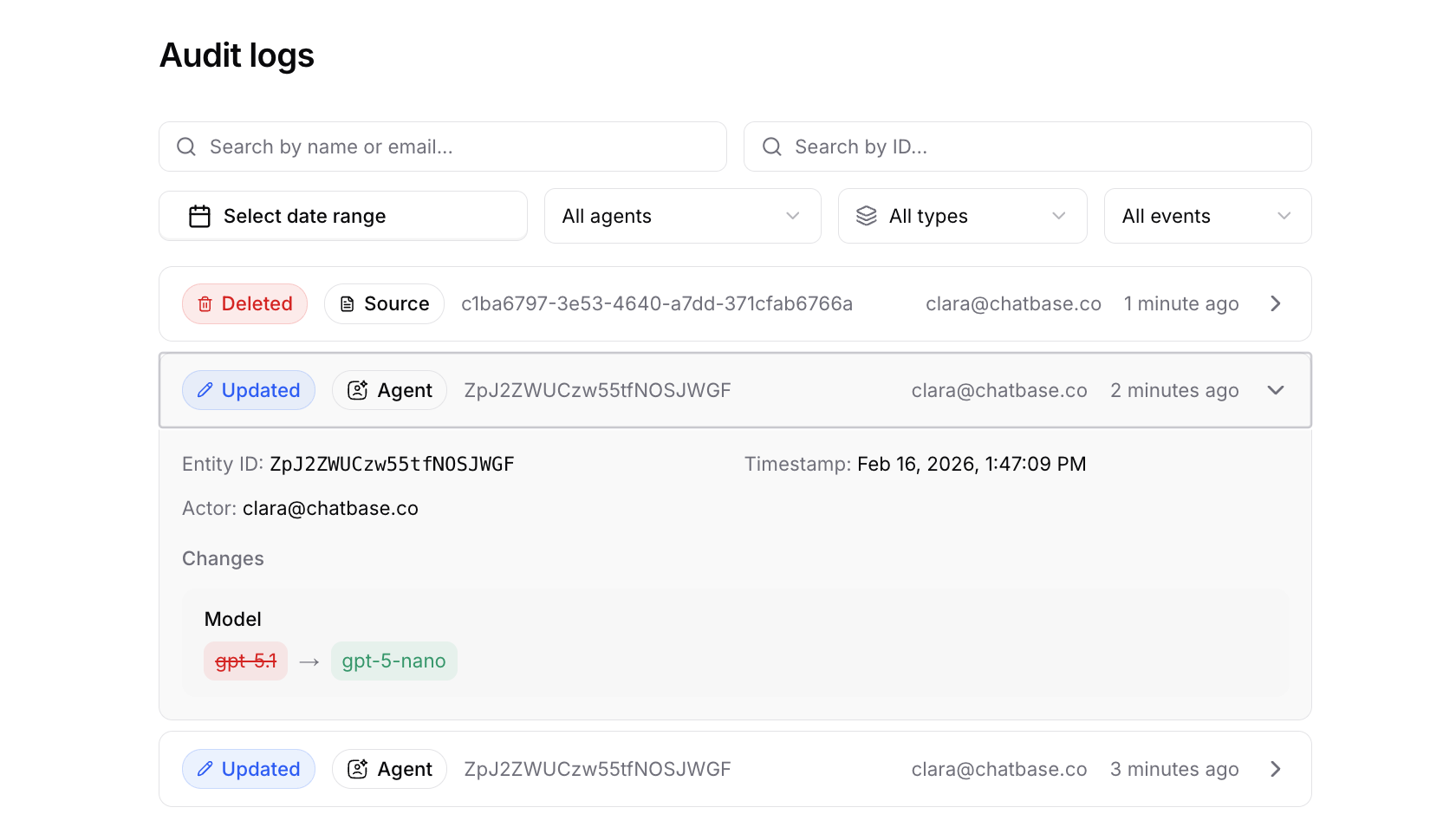Screen dimensions: 1456x814
Task: Click the stacked layers icon in All types filter
Action: click(868, 216)
